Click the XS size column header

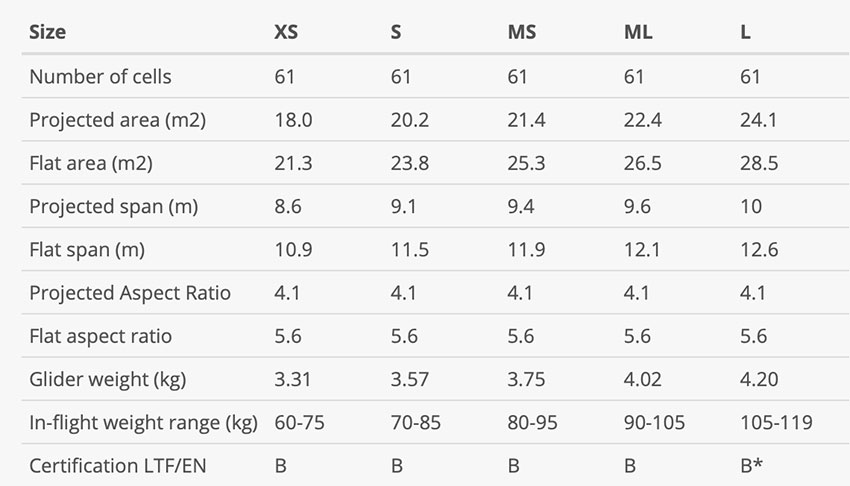click(x=286, y=32)
